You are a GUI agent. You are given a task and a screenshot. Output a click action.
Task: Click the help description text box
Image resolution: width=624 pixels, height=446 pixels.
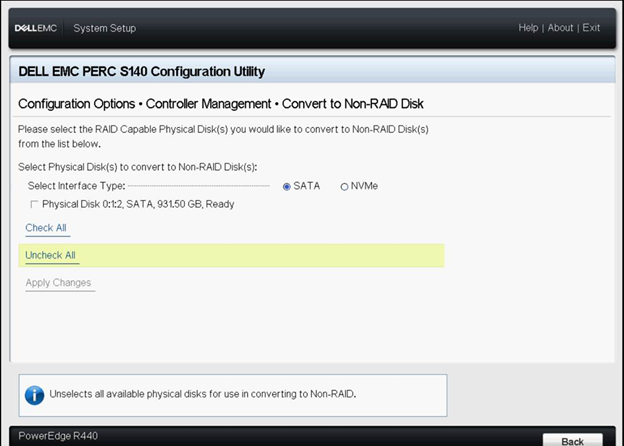pyautogui.click(x=233, y=395)
